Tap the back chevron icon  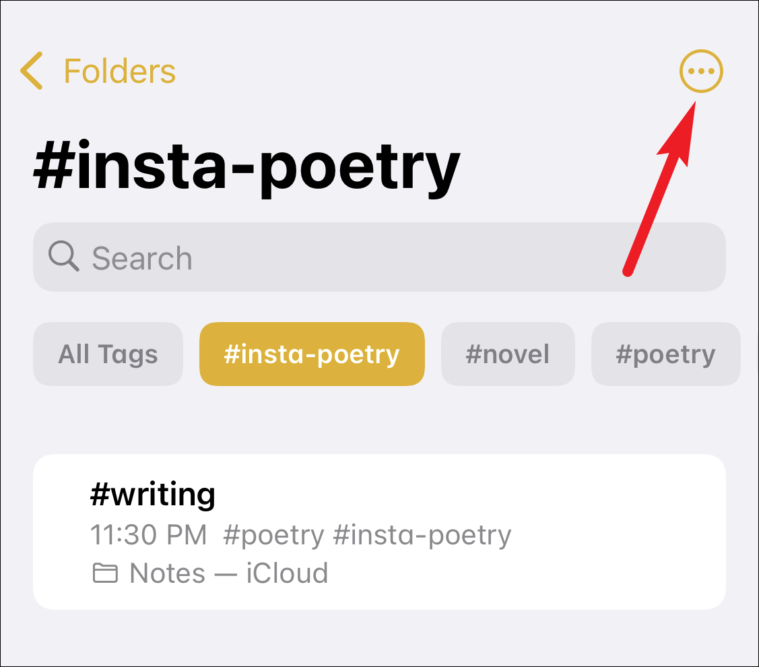[x=32, y=72]
